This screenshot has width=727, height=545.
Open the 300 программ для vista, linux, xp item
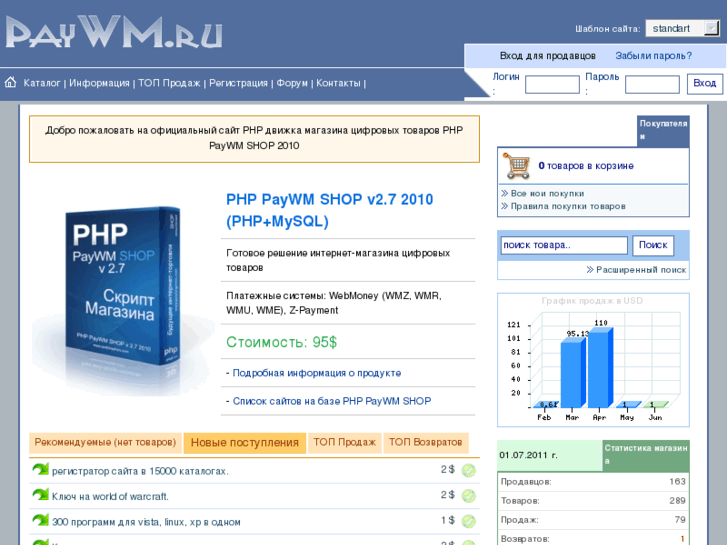[146, 522]
